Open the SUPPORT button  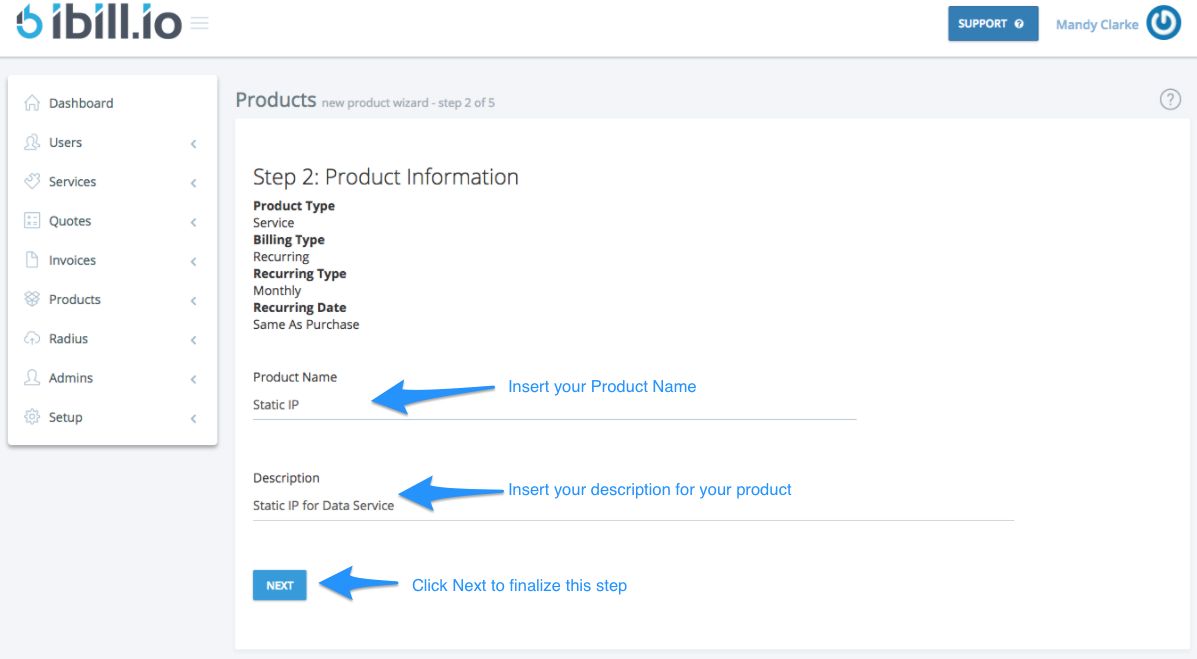pyautogui.click(x=993, y=22)
